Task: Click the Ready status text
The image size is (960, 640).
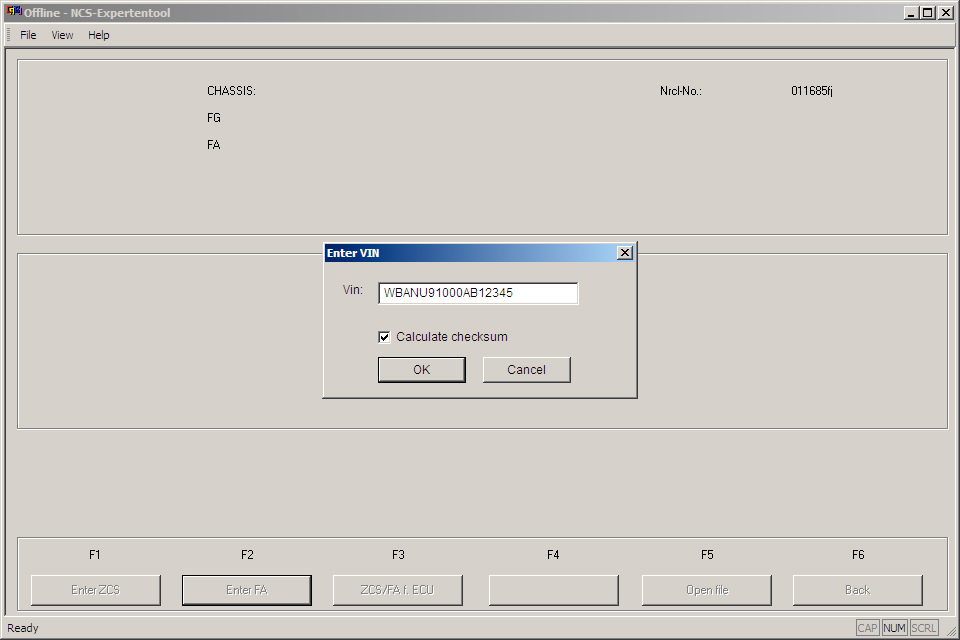Action: pos(23,628)
